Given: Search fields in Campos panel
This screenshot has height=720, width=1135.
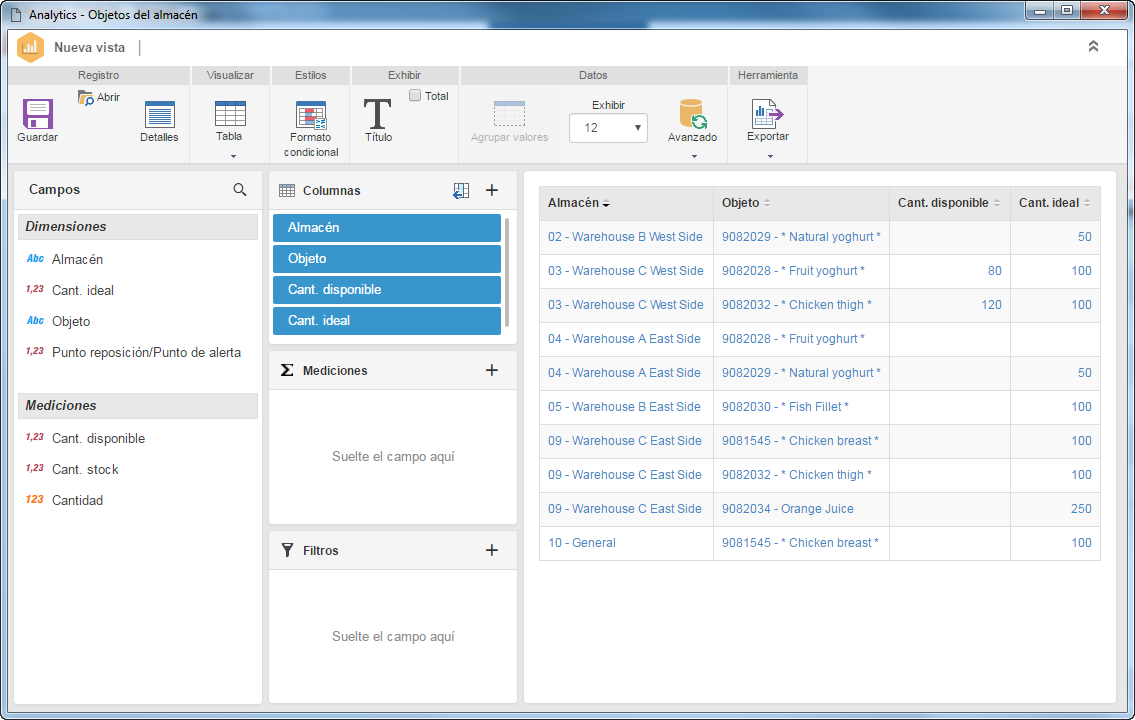Looking at the screenshot, I should pyautogui.click(x=240, y=190).
